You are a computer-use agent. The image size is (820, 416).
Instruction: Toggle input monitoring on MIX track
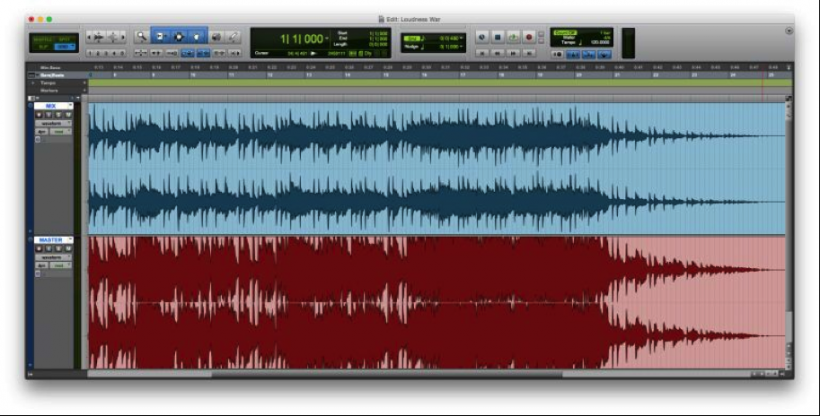coord(49,115)
